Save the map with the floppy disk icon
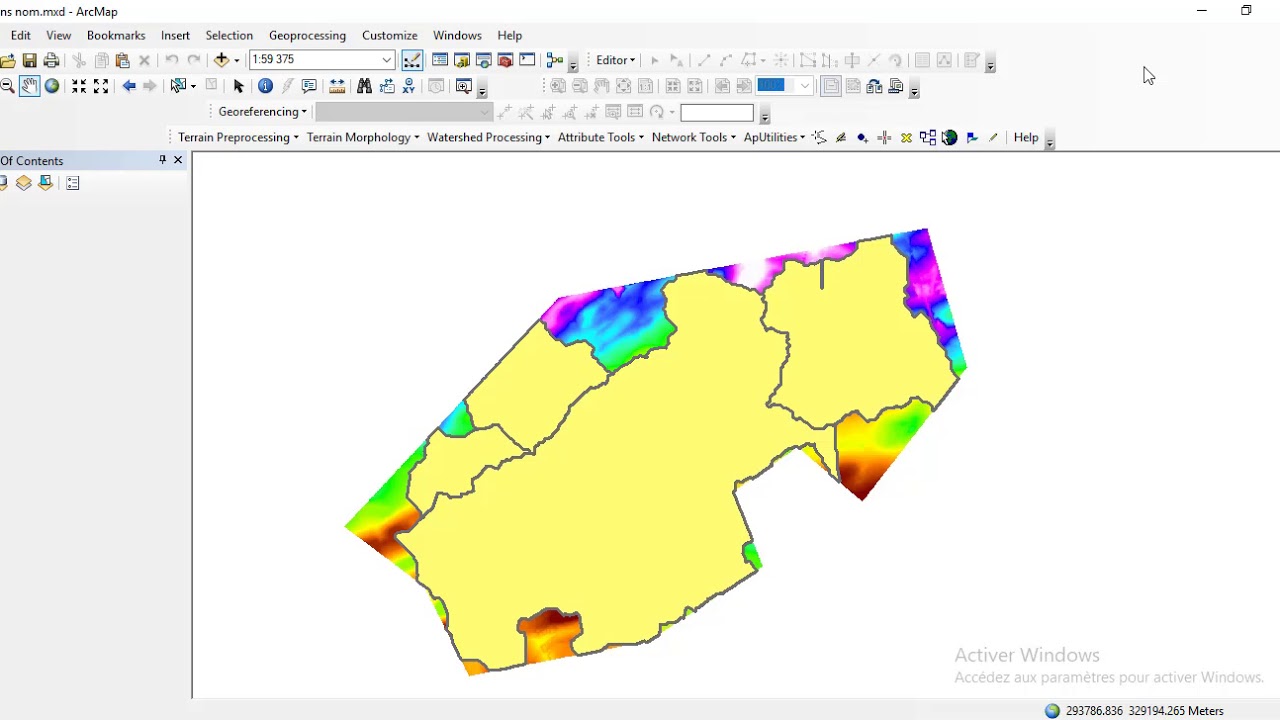Viewport: 1280px width, 720px height. (29, 61)
